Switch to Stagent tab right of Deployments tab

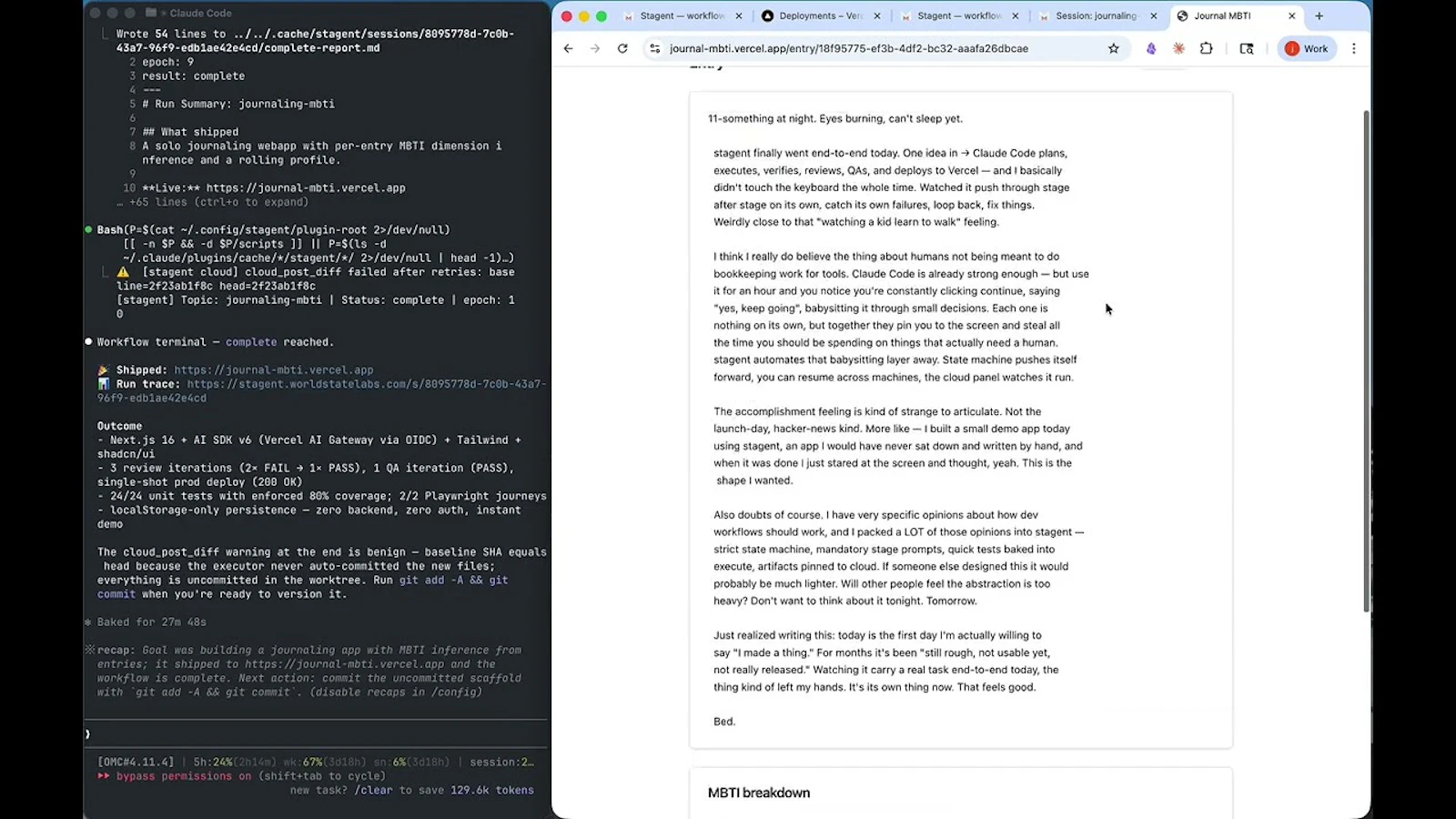[x=959, y=15]
